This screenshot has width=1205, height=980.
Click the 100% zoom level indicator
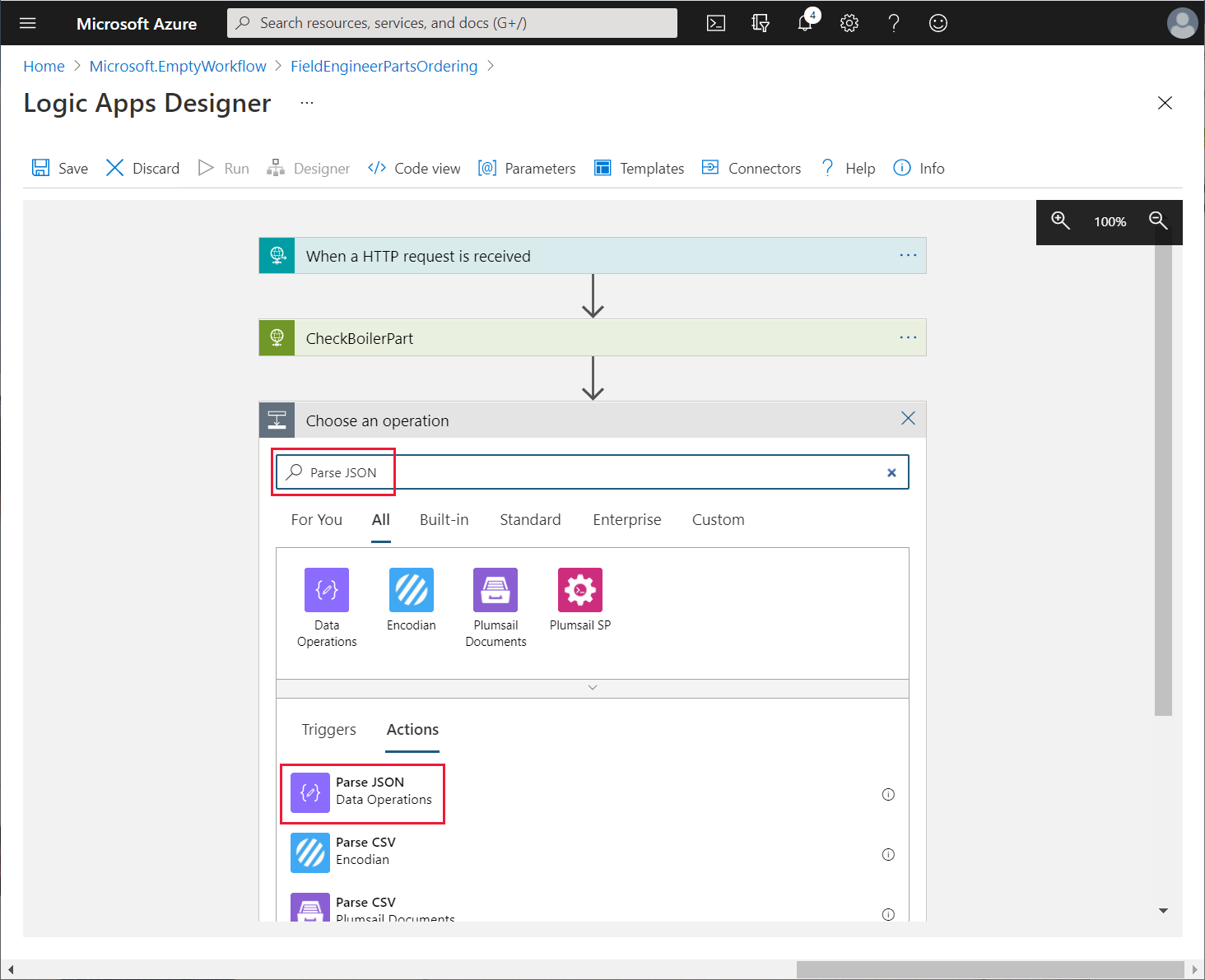click(1110, 221)
